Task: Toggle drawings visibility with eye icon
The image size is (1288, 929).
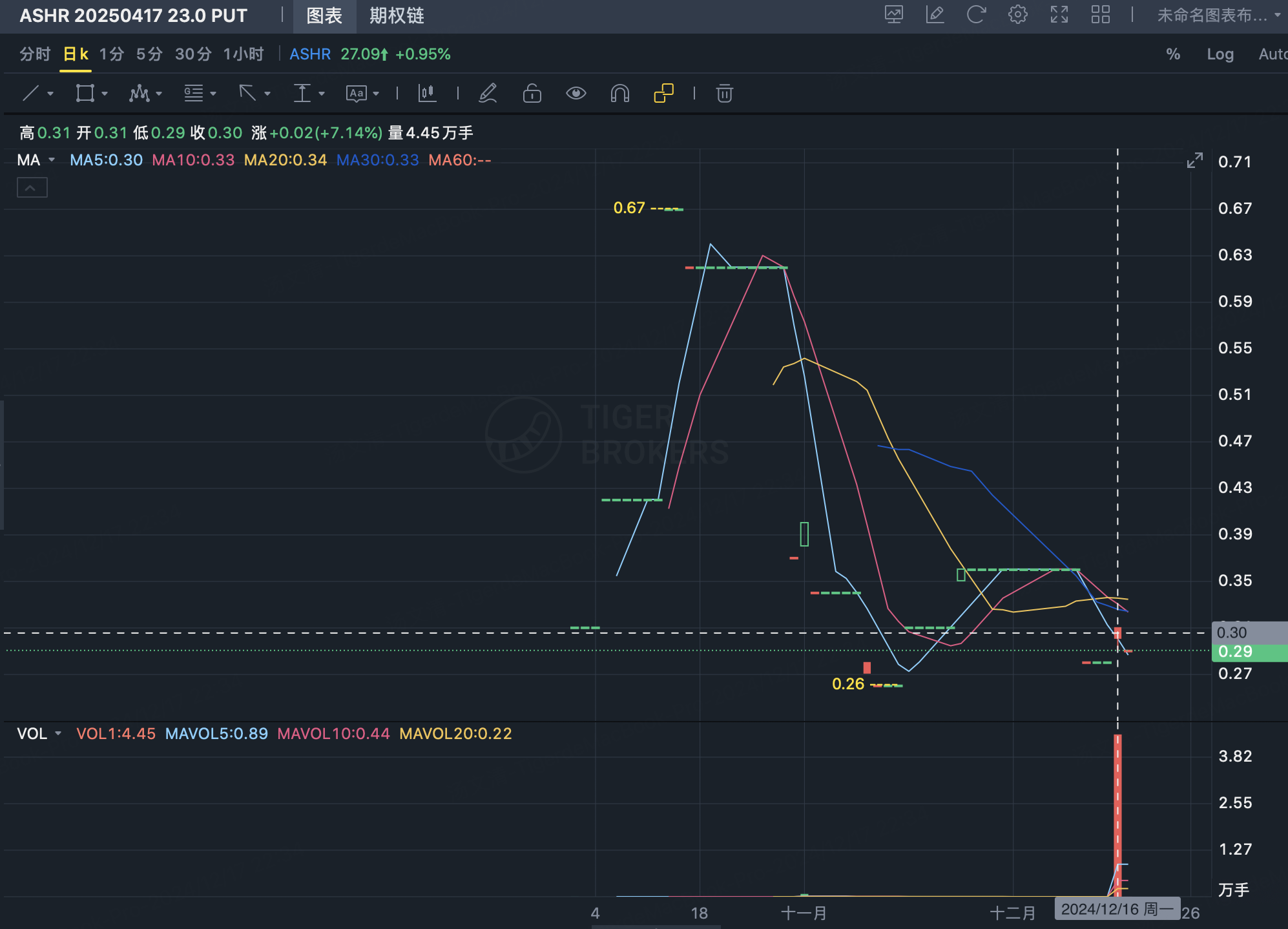Action: coord(576,94)
